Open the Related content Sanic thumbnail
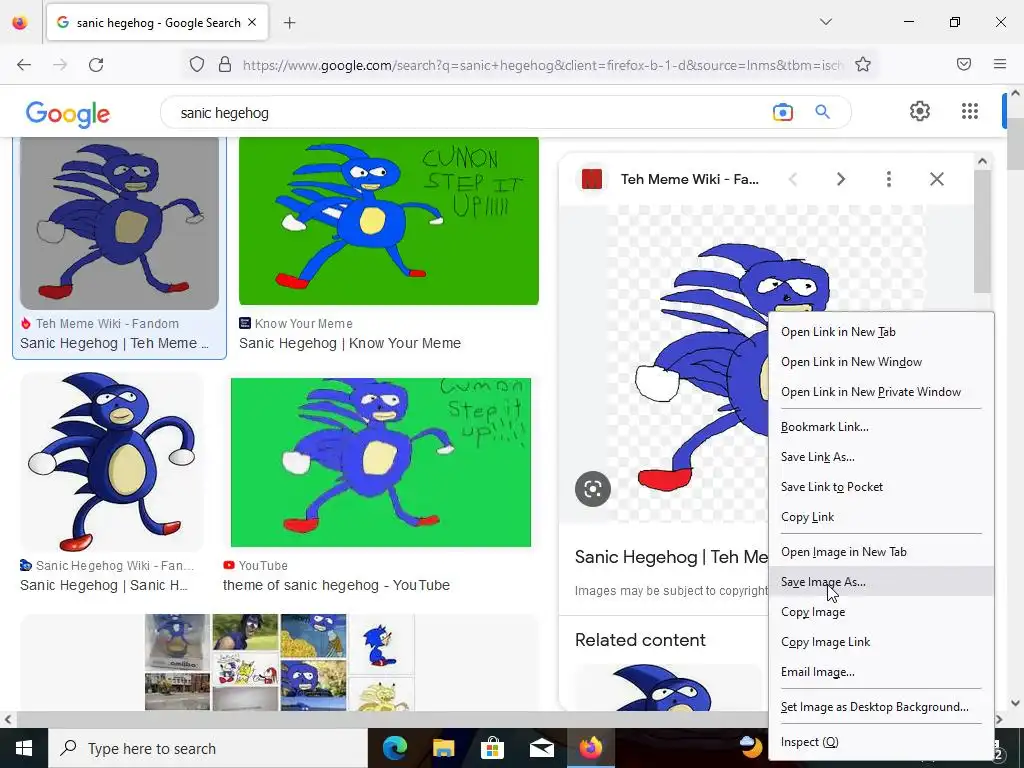The width and height of the screenshot is (1024, 768). pyautogui.click(x=667, y=687)
